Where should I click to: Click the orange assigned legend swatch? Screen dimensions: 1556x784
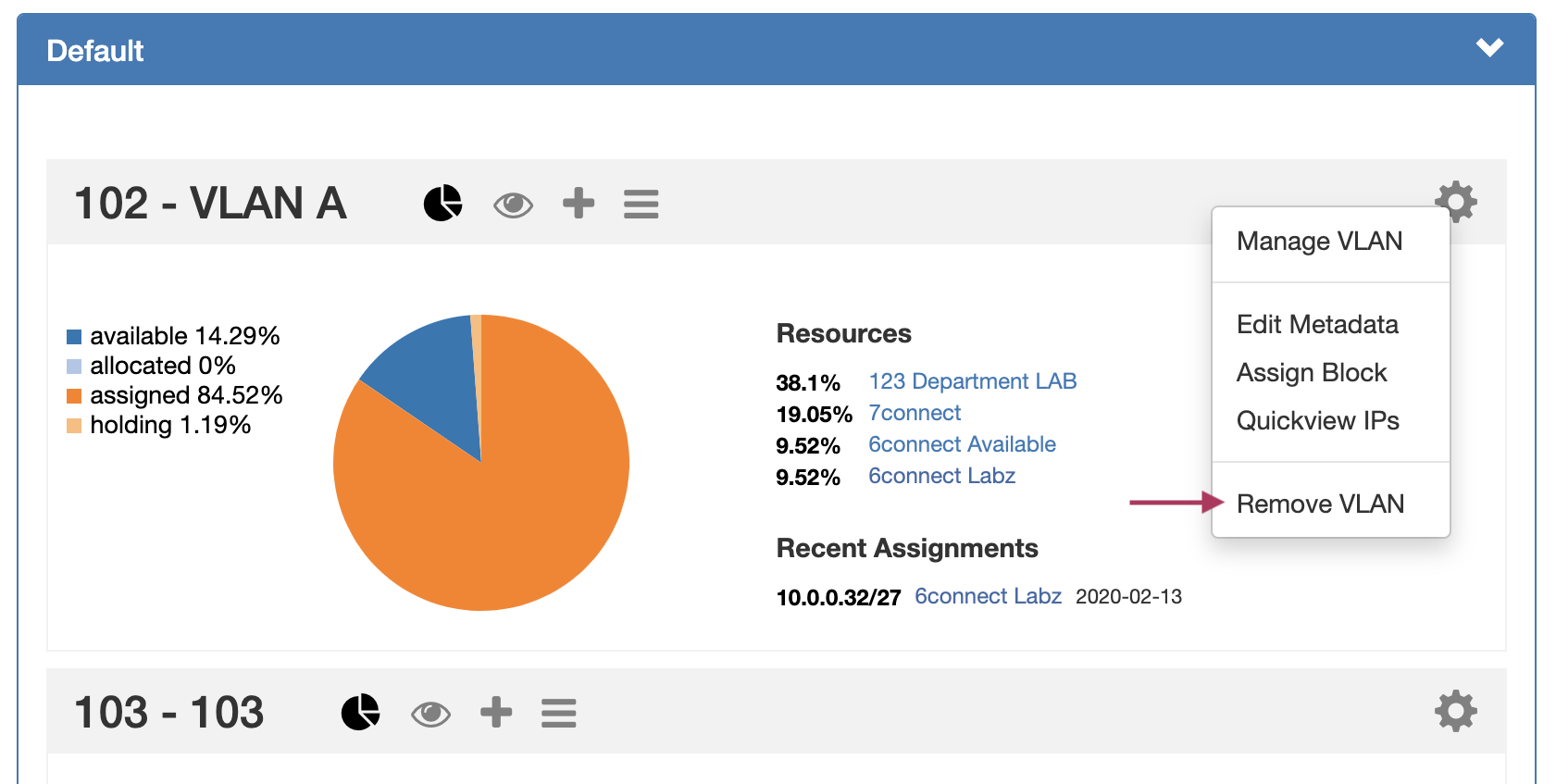pos(74,396)
